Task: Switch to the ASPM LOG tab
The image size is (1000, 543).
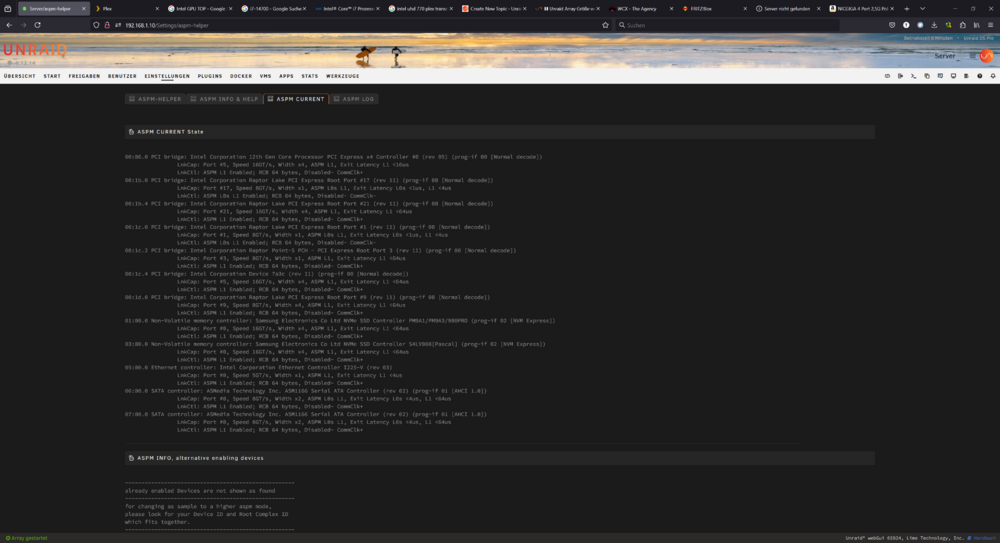Action: click(x=354, y=99)
